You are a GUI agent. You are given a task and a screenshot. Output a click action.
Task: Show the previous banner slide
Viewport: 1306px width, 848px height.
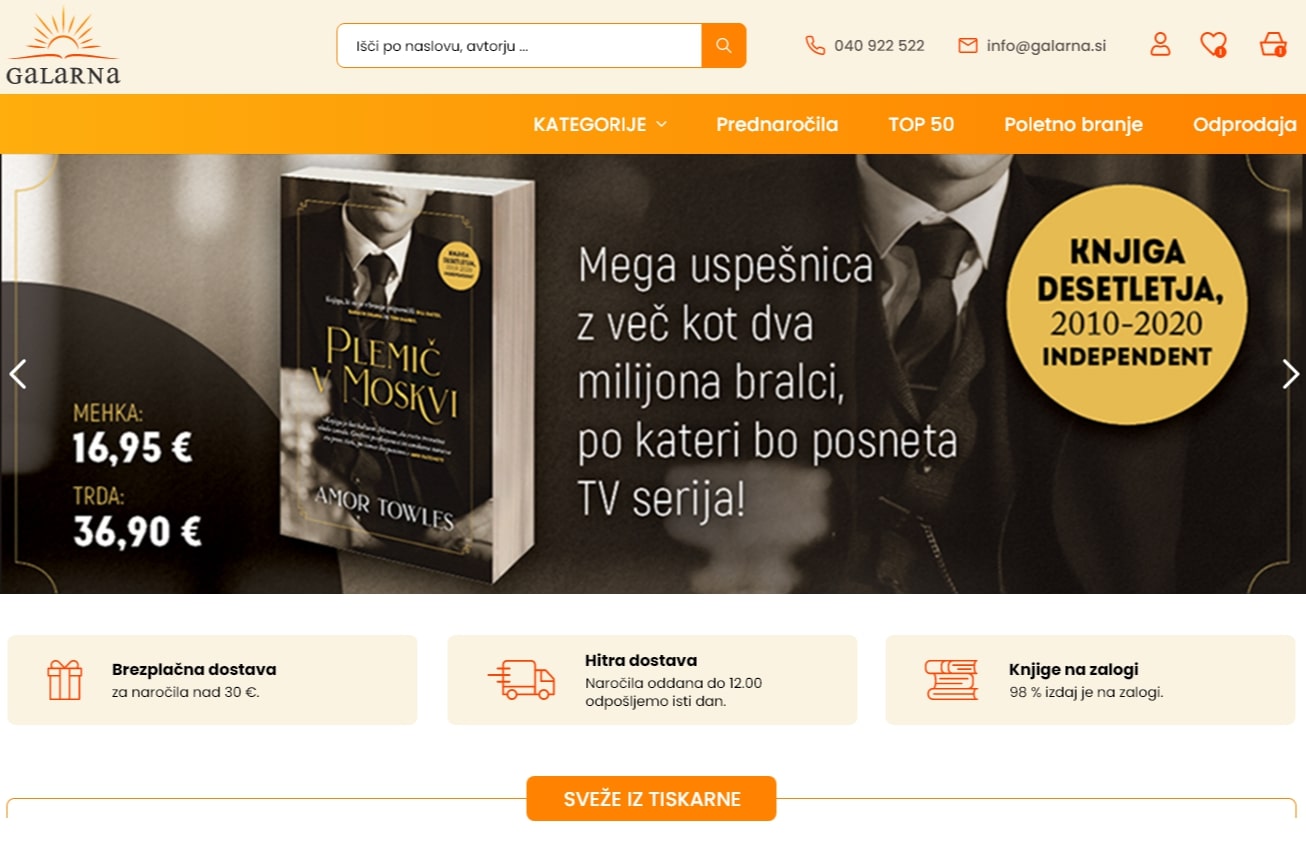(17, 374)
